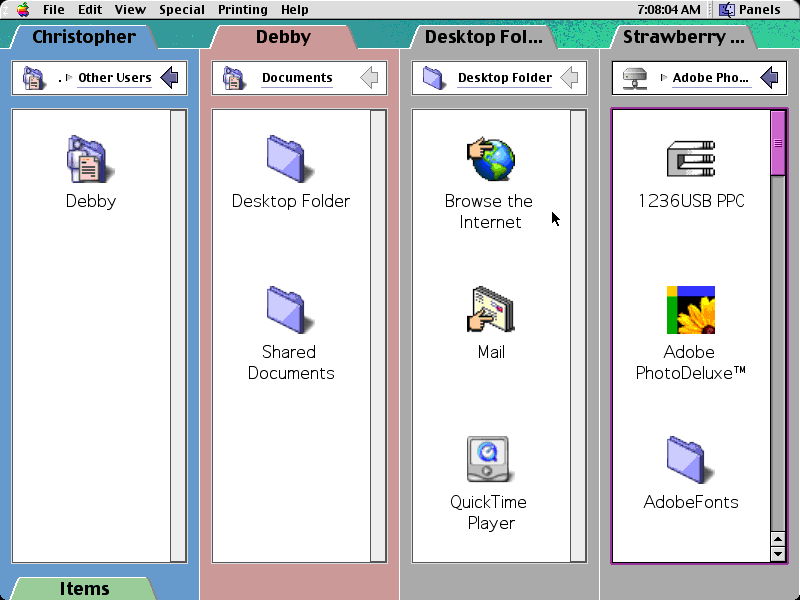The width and height of the screenshot is (800, 600).
Task: Click scroll down arrow in Strawberry panel
Action: pos(778,554)
